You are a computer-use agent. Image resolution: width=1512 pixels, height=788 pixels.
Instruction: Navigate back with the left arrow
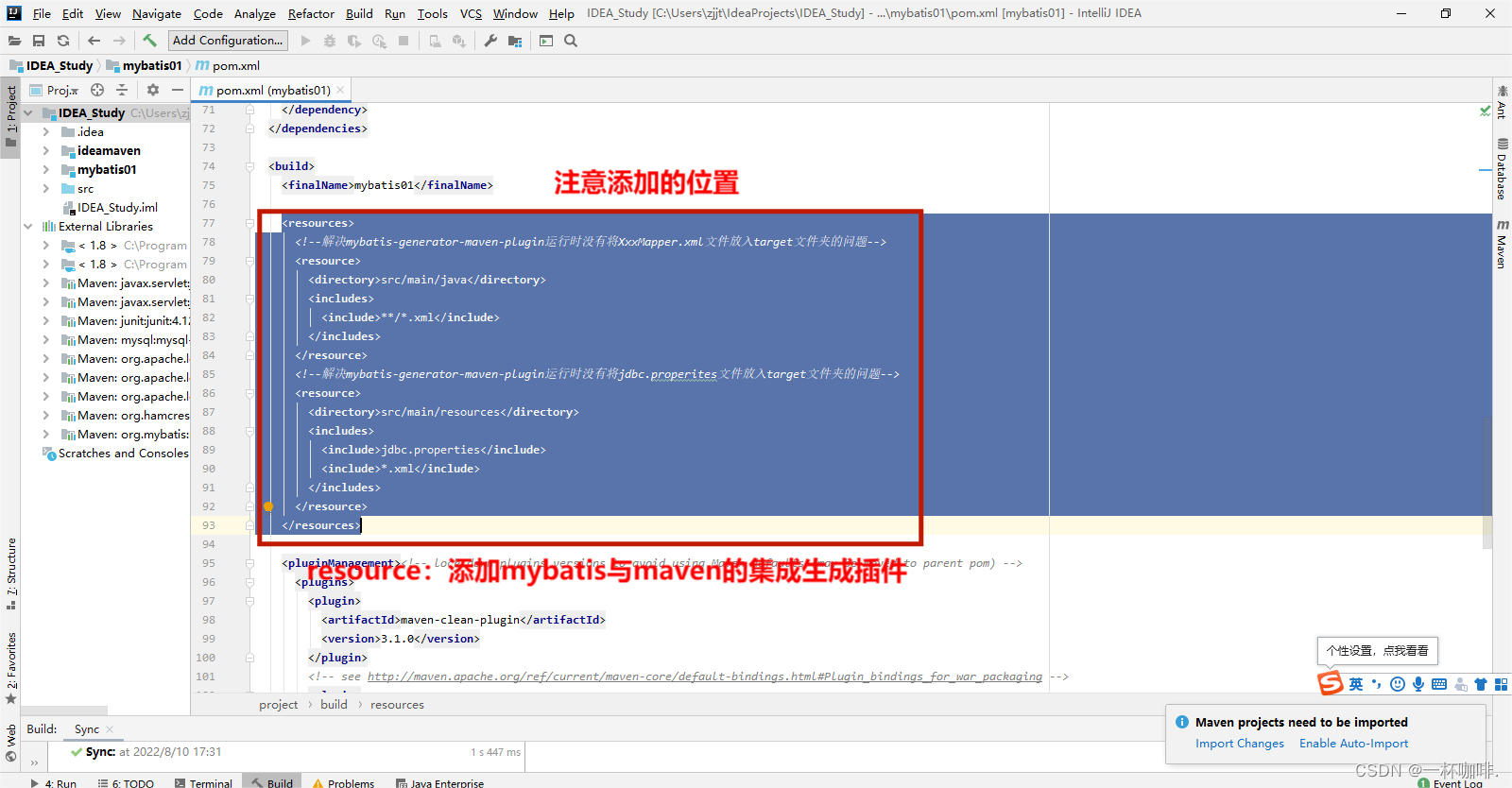pos(94,41)
